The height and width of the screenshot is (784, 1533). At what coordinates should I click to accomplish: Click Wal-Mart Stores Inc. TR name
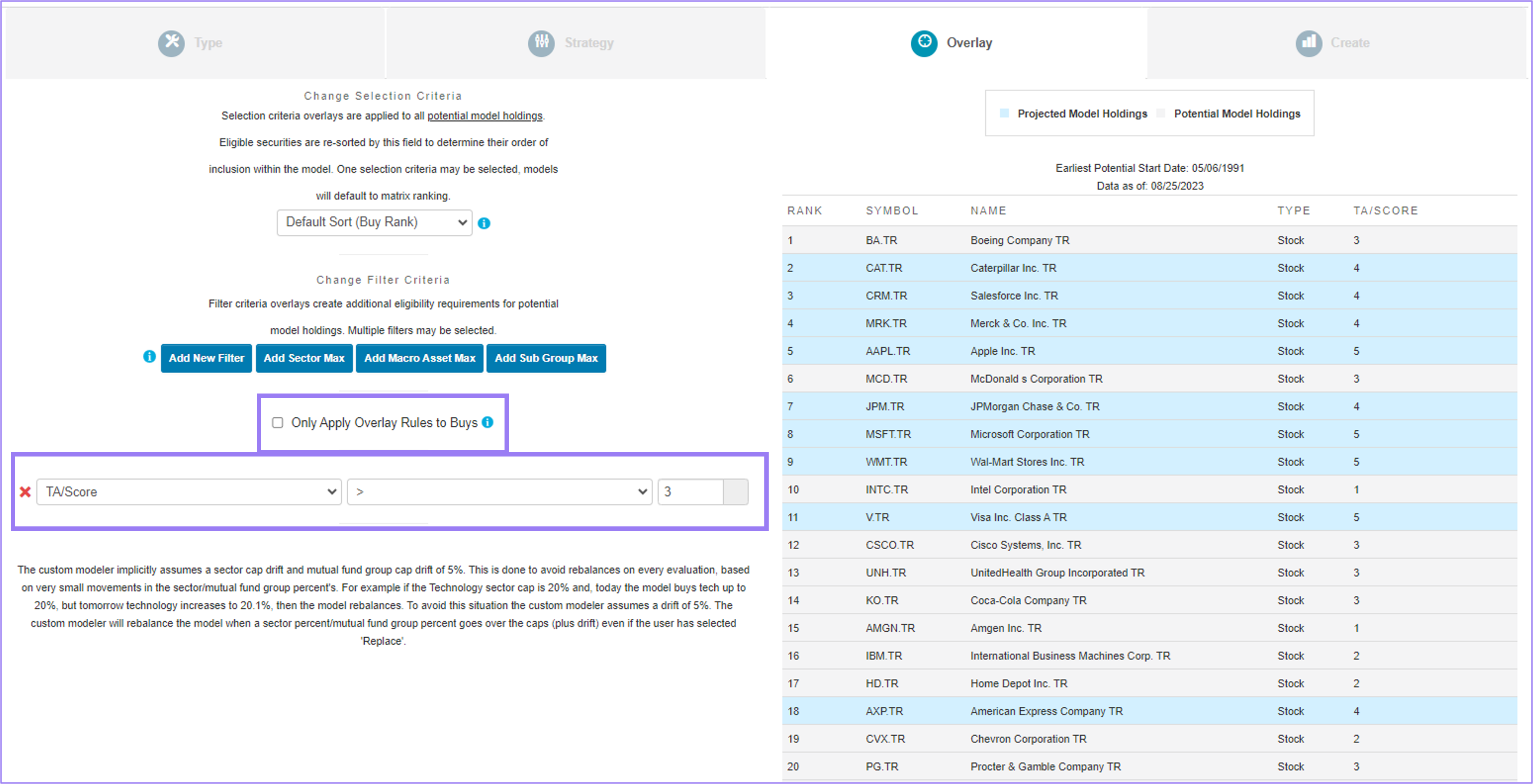1027,462
